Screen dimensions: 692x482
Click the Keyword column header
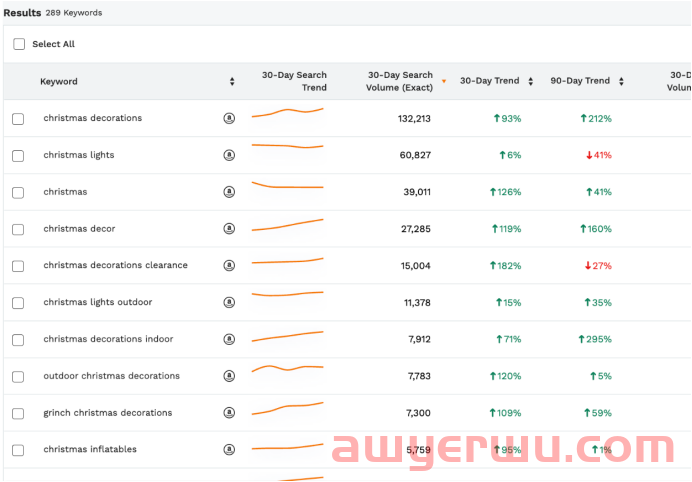point(59,81)
